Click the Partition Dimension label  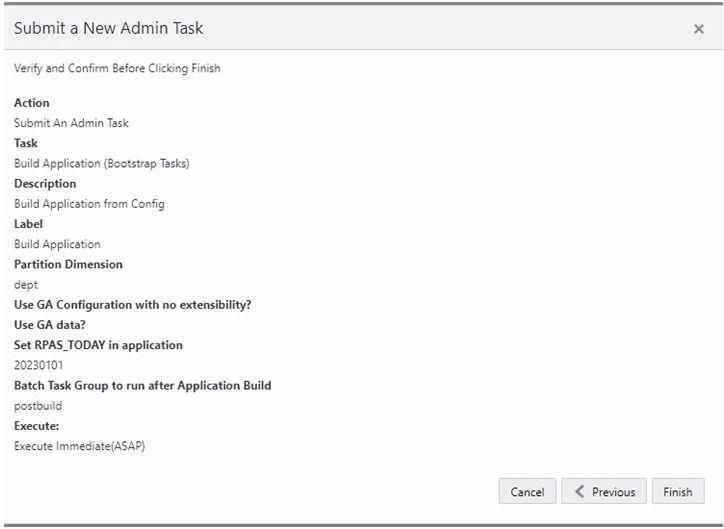[68, 265]
